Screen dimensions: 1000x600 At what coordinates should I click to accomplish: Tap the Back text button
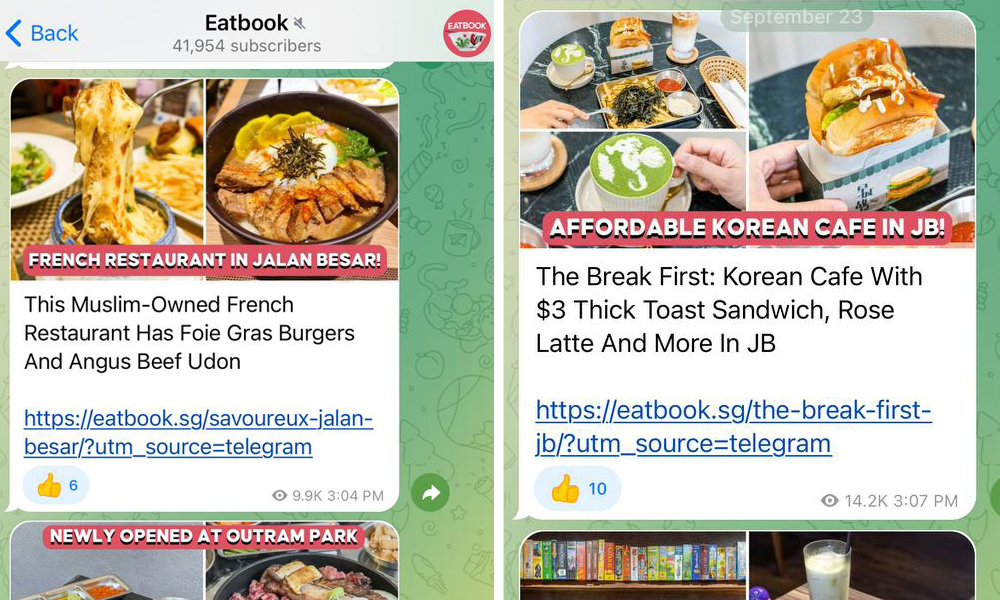[x=54, y=33]
